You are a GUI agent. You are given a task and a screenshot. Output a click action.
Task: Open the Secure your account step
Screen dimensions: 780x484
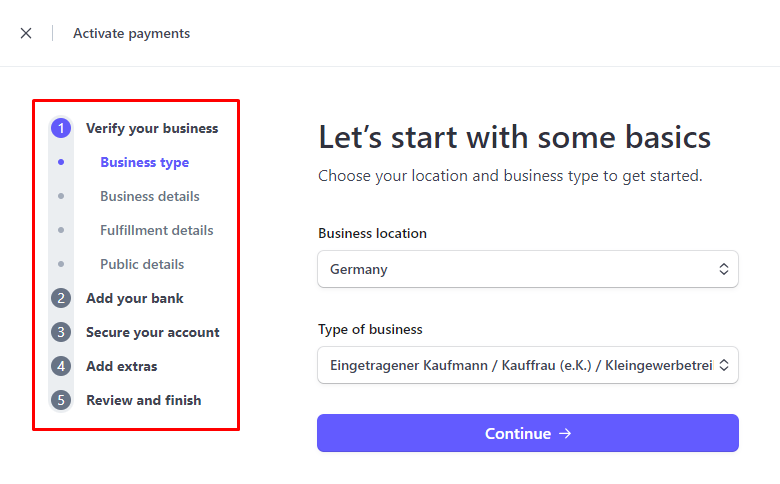pyautogui.click(x=153, y=332)
